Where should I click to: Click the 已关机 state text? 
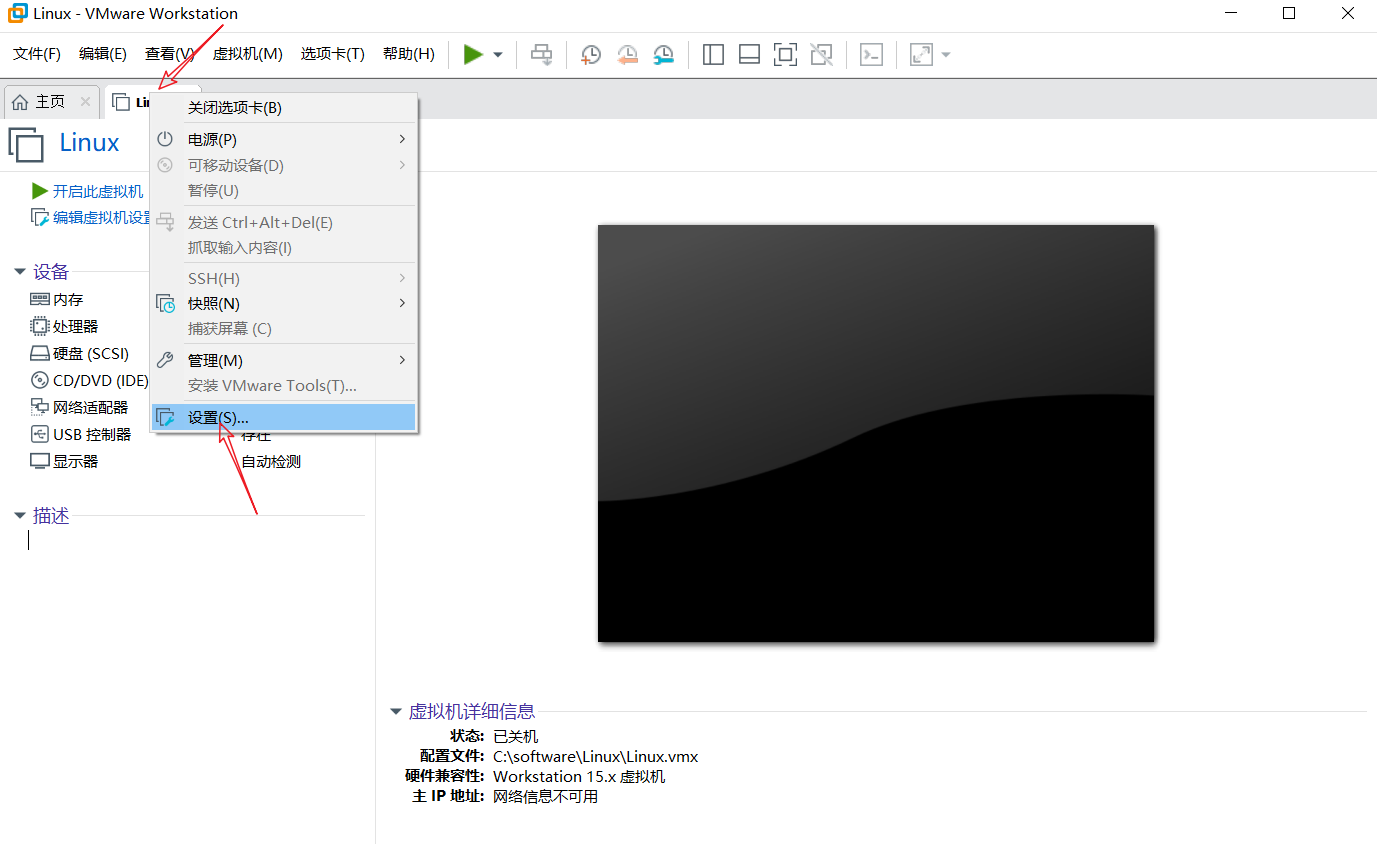tap(515, 736)
